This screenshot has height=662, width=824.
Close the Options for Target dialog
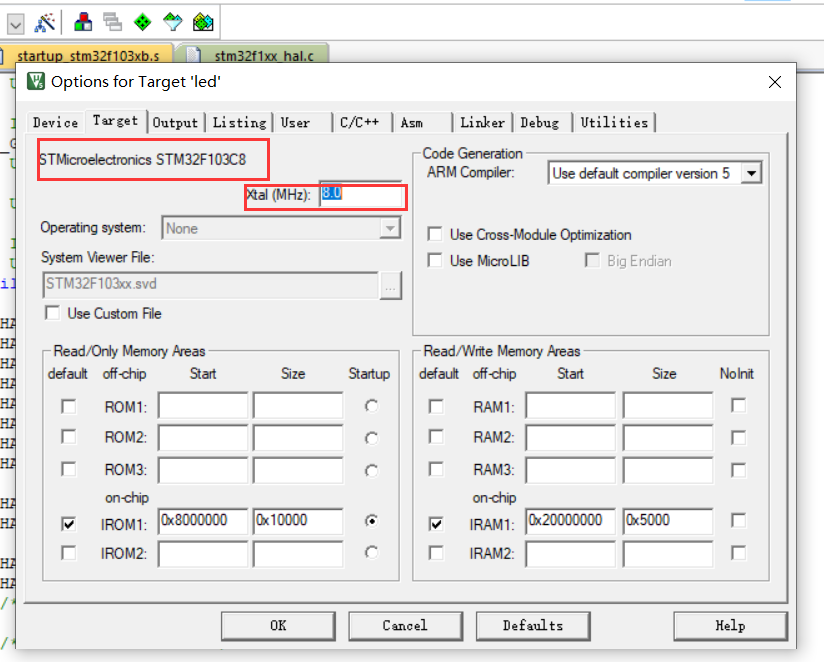[x=775, y=82]
